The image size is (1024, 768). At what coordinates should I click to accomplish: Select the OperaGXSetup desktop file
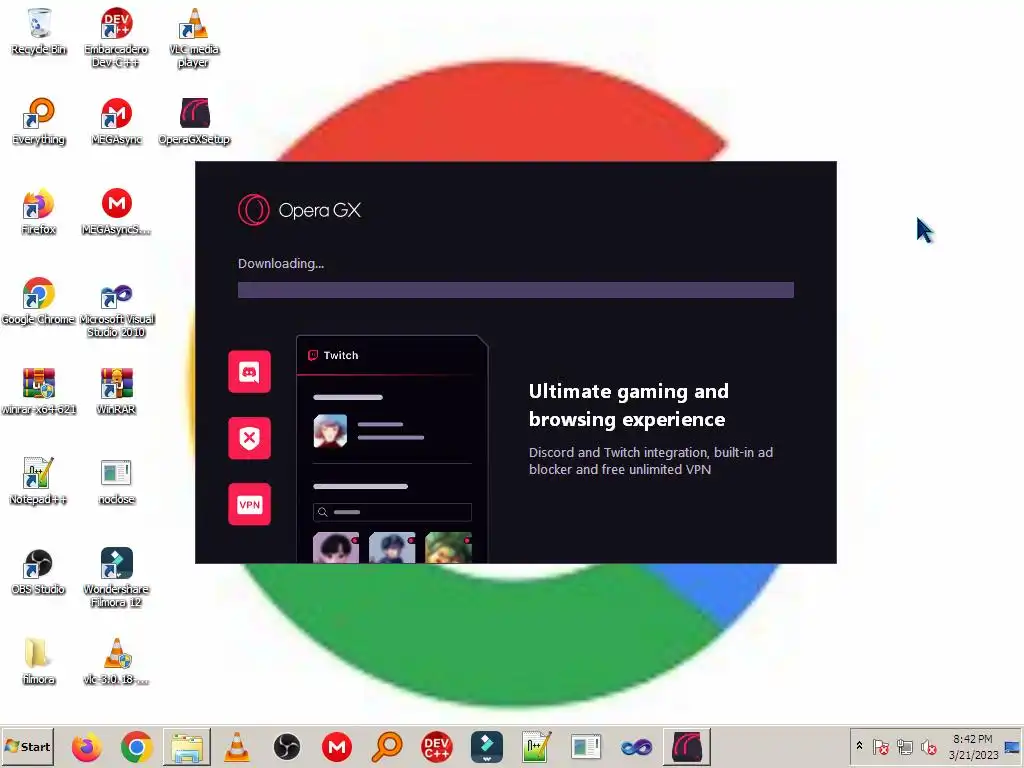point(194,121)
